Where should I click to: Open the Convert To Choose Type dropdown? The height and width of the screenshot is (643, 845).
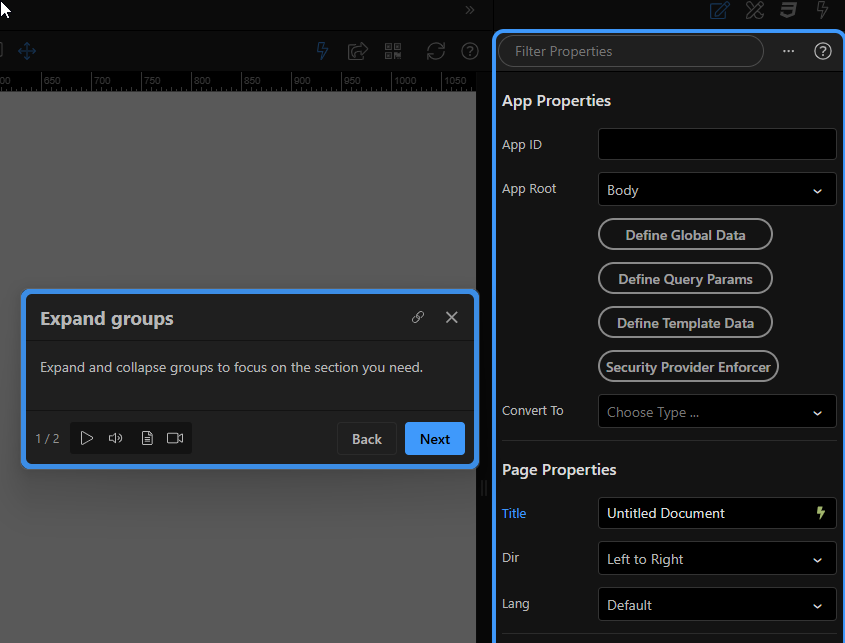tap(717, 411)
